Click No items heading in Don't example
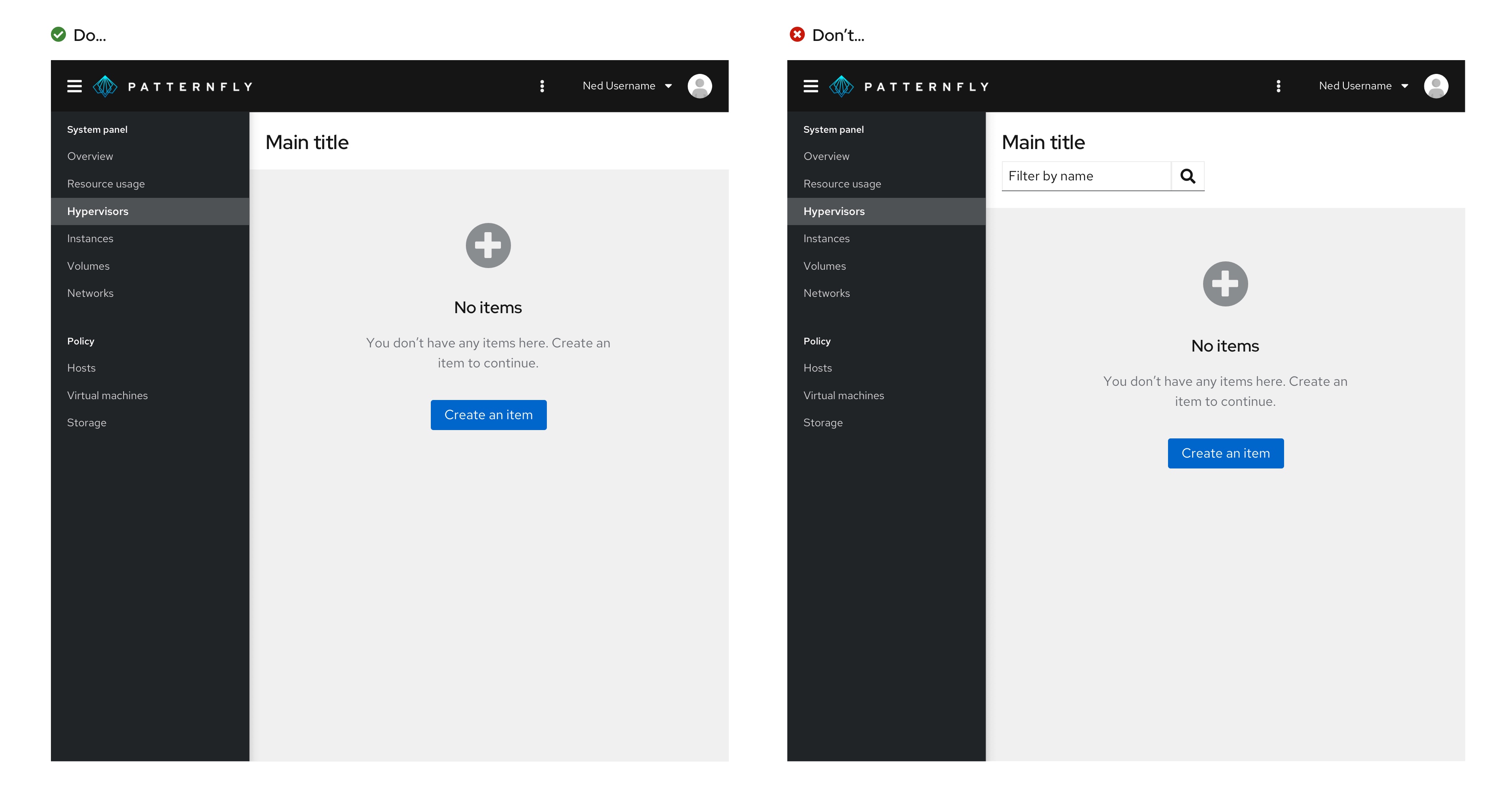This screenshot has width=1512, height=810. 1225,346
